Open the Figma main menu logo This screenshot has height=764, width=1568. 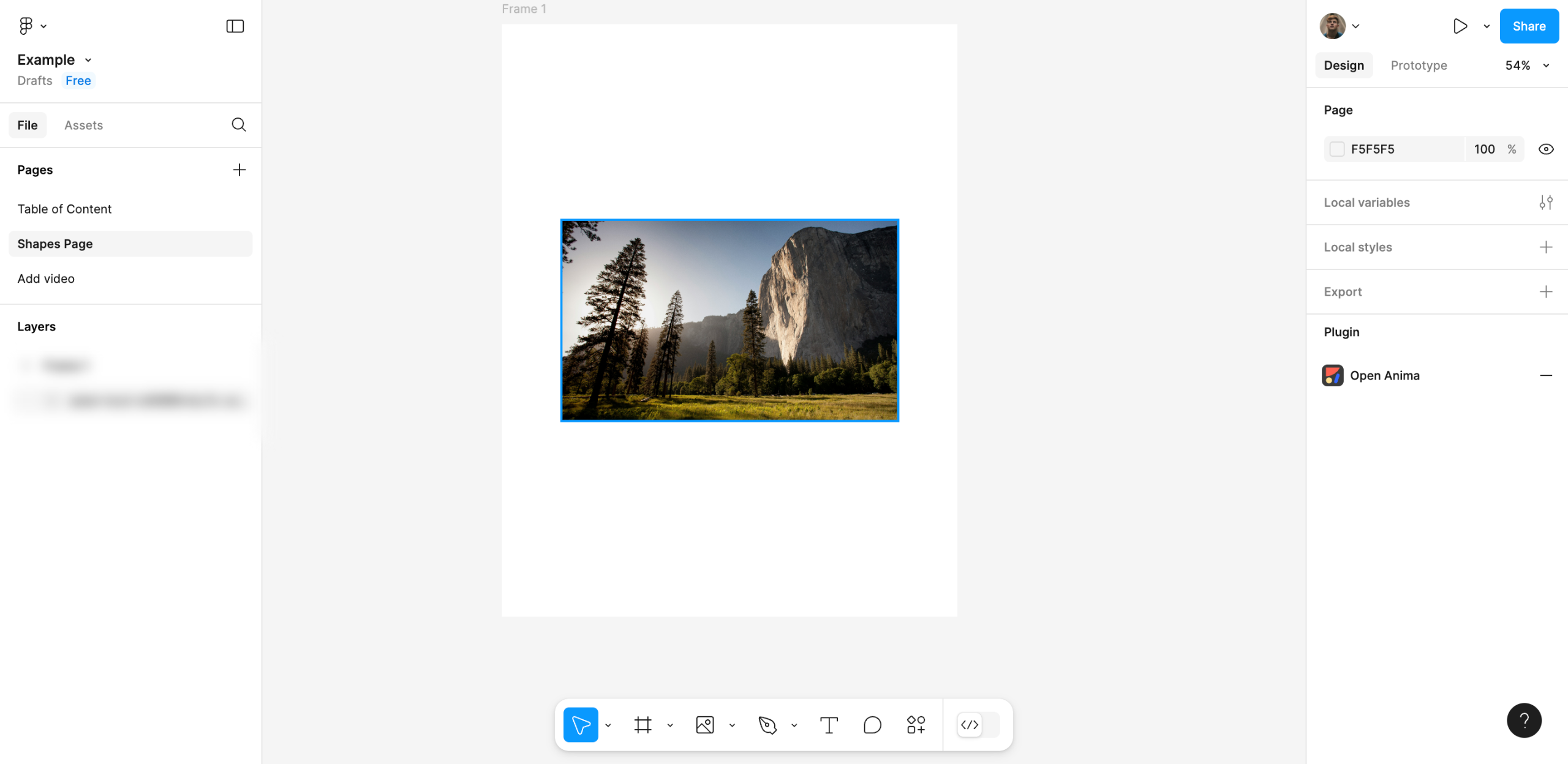pos(26,26)
